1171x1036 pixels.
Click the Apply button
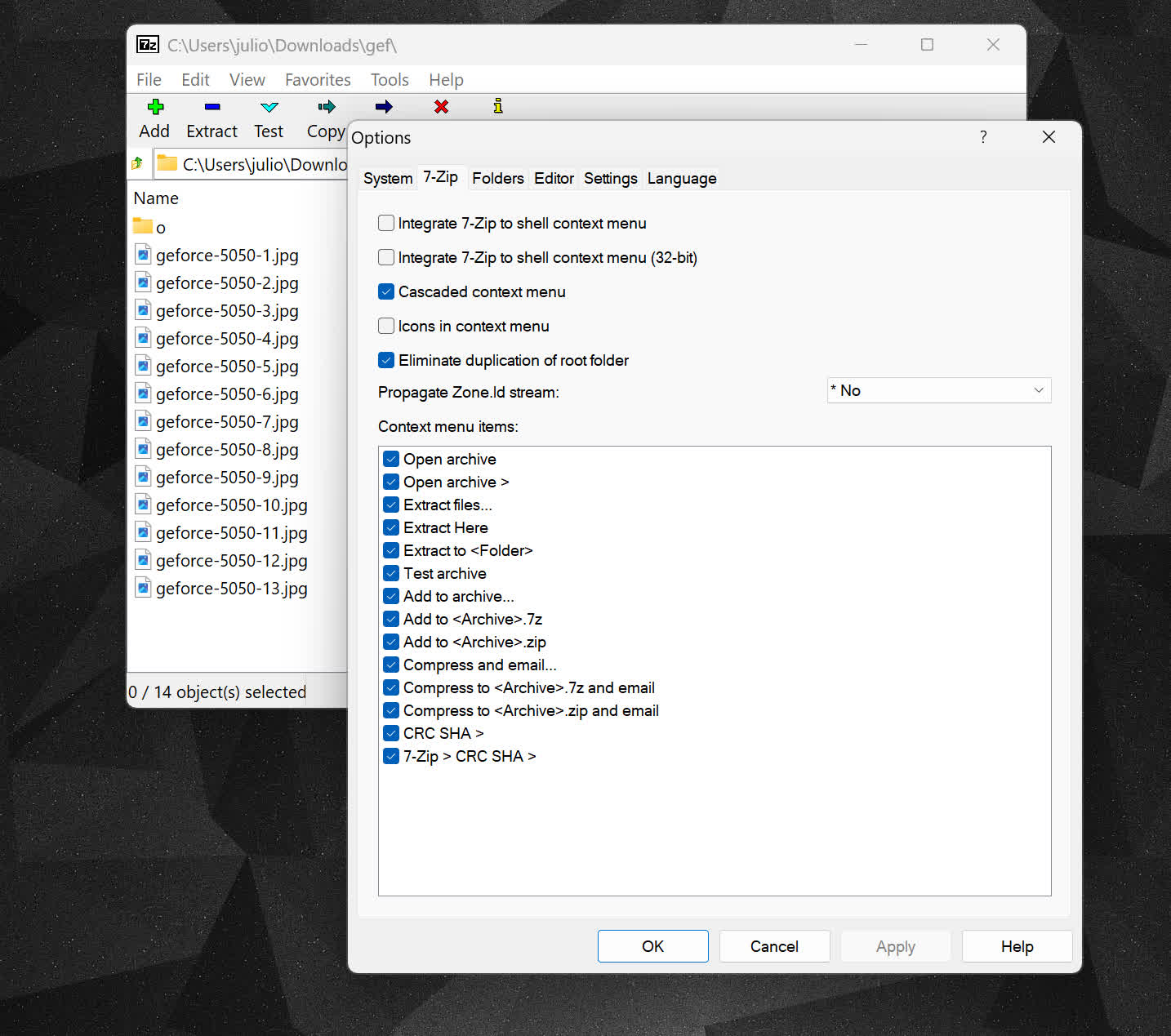coord(896,946)
